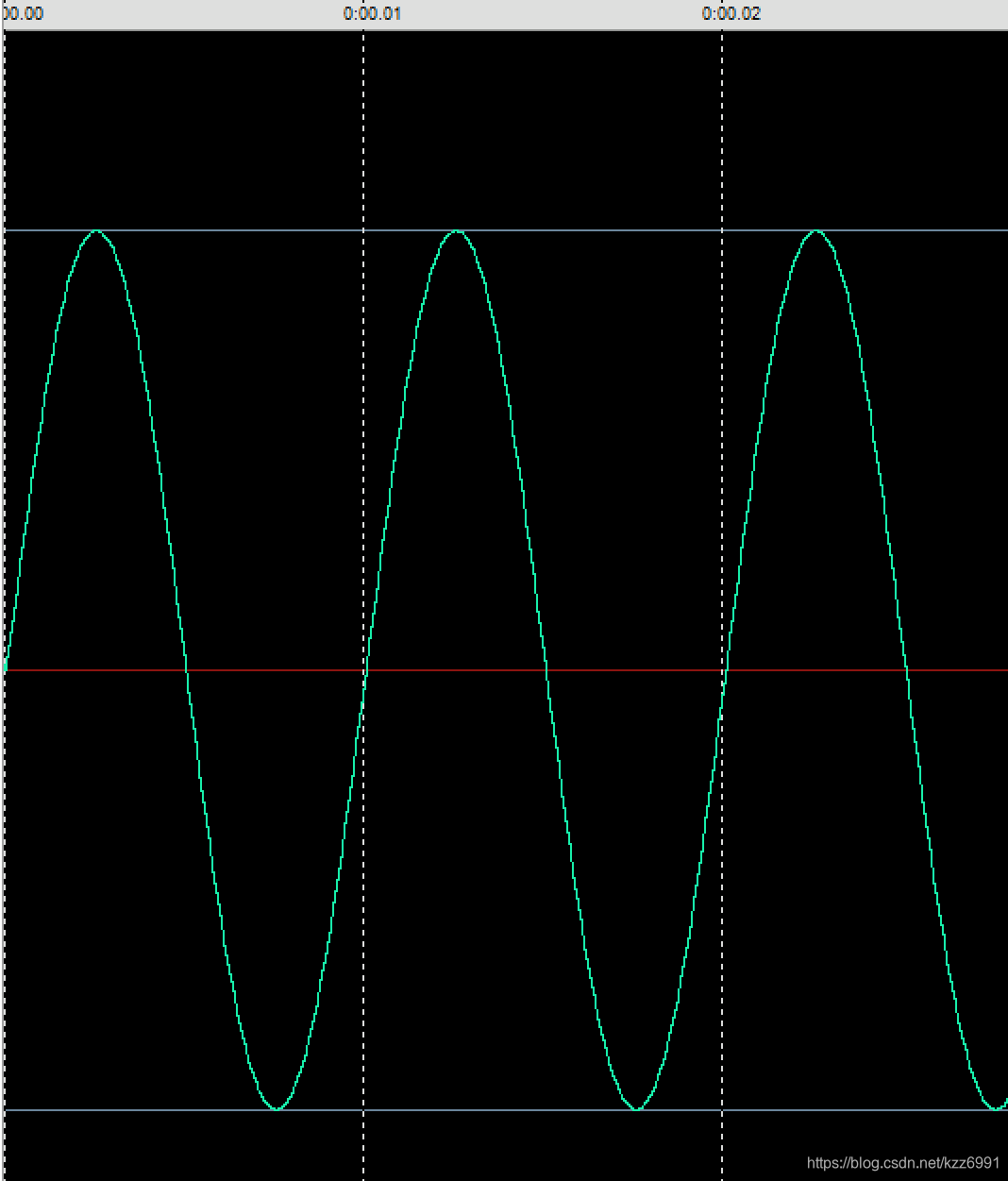Click the 0:00.01 time ruler label
Screen dimensions: 1008x1181
372,14
